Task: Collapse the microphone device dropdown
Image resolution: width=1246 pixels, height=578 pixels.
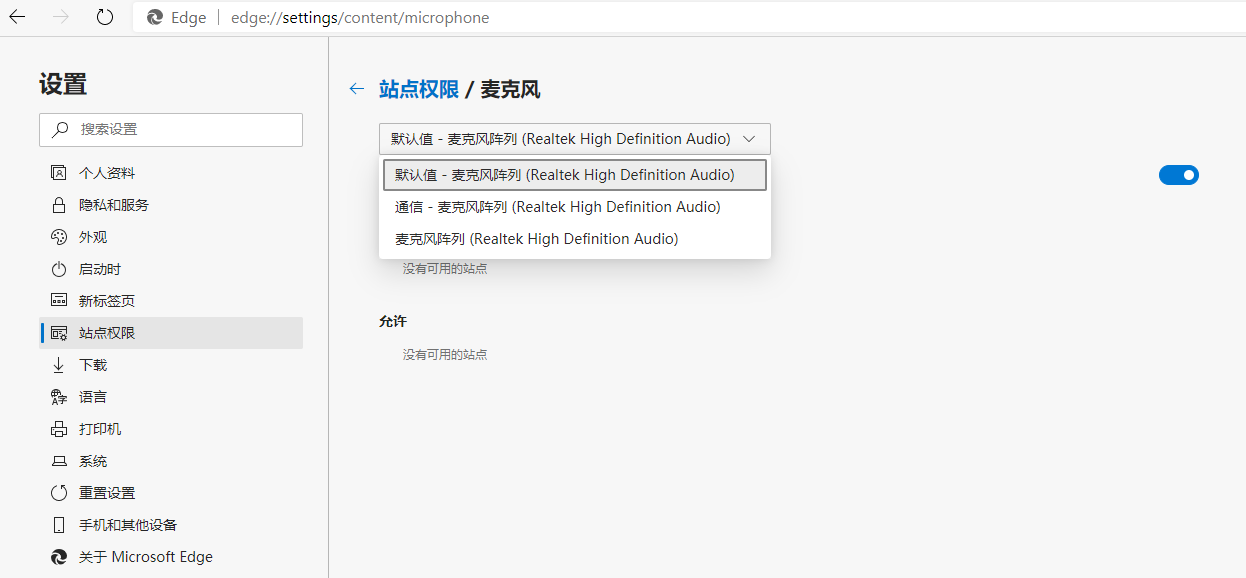Action: pyautogui.click(x=575, y=139)
